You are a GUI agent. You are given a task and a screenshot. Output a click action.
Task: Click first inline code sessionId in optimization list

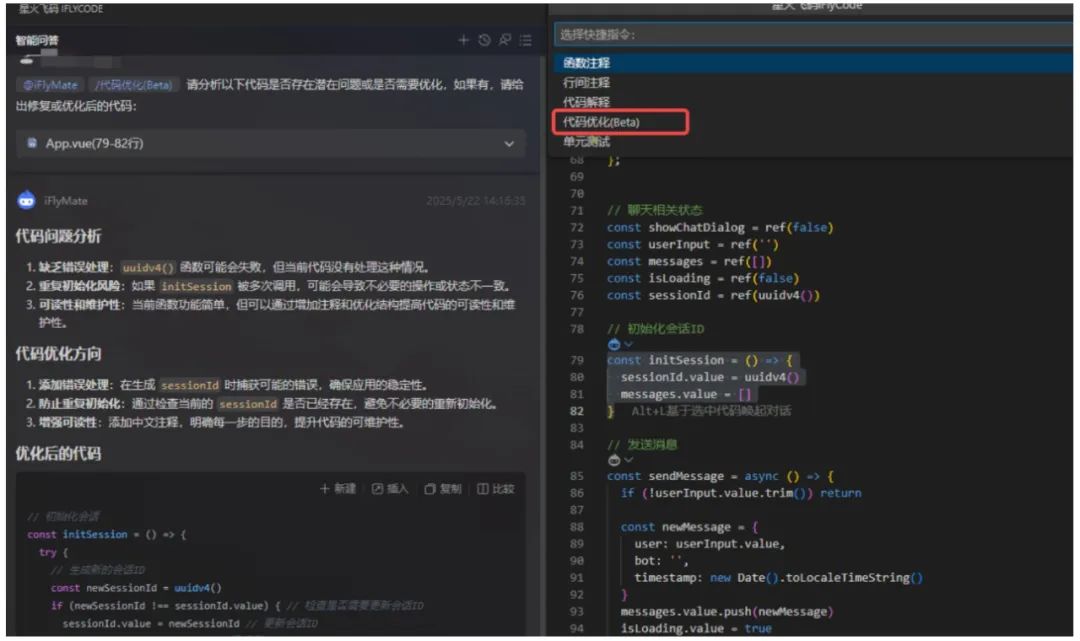(x=189, y=385)
